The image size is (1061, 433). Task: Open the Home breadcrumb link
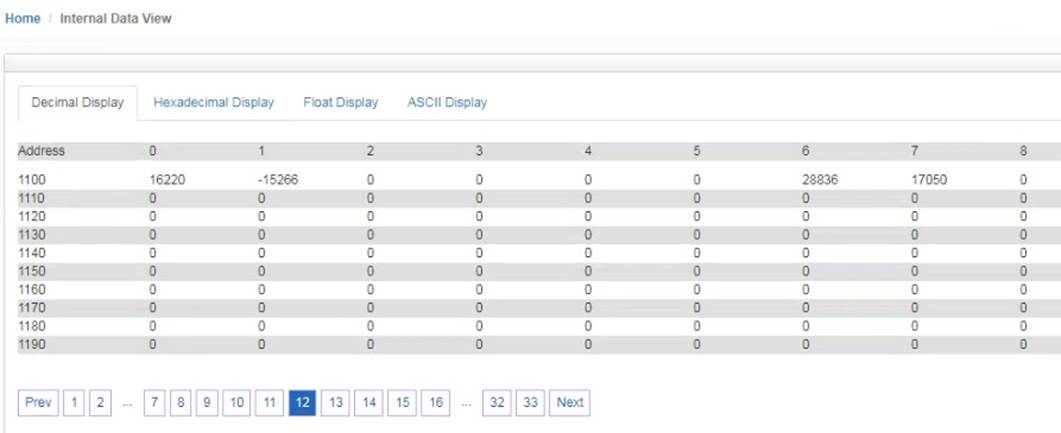[x=22, y=18]
